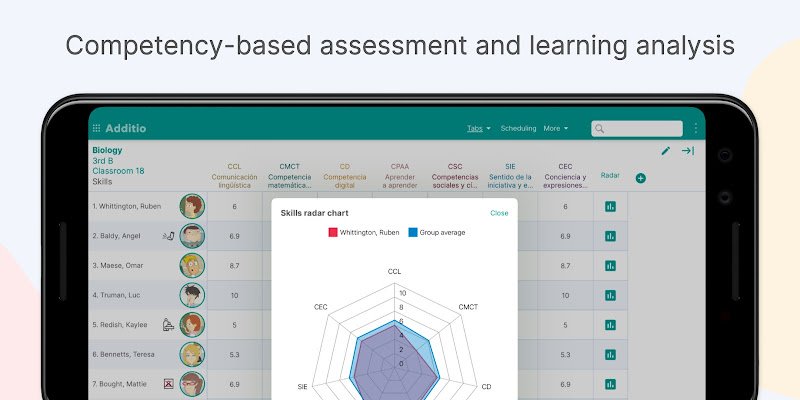Image resolution: width=800 pixels, height=400 pixels.
Task: Add a new column with plus icon
Action: coord(641,178)
